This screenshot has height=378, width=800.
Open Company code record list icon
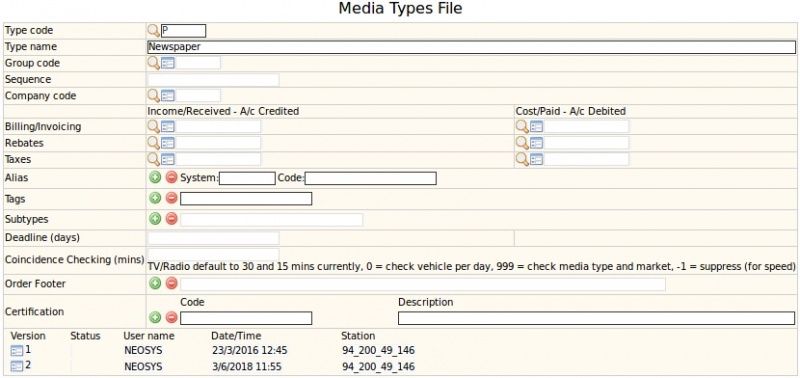point(168,95)
